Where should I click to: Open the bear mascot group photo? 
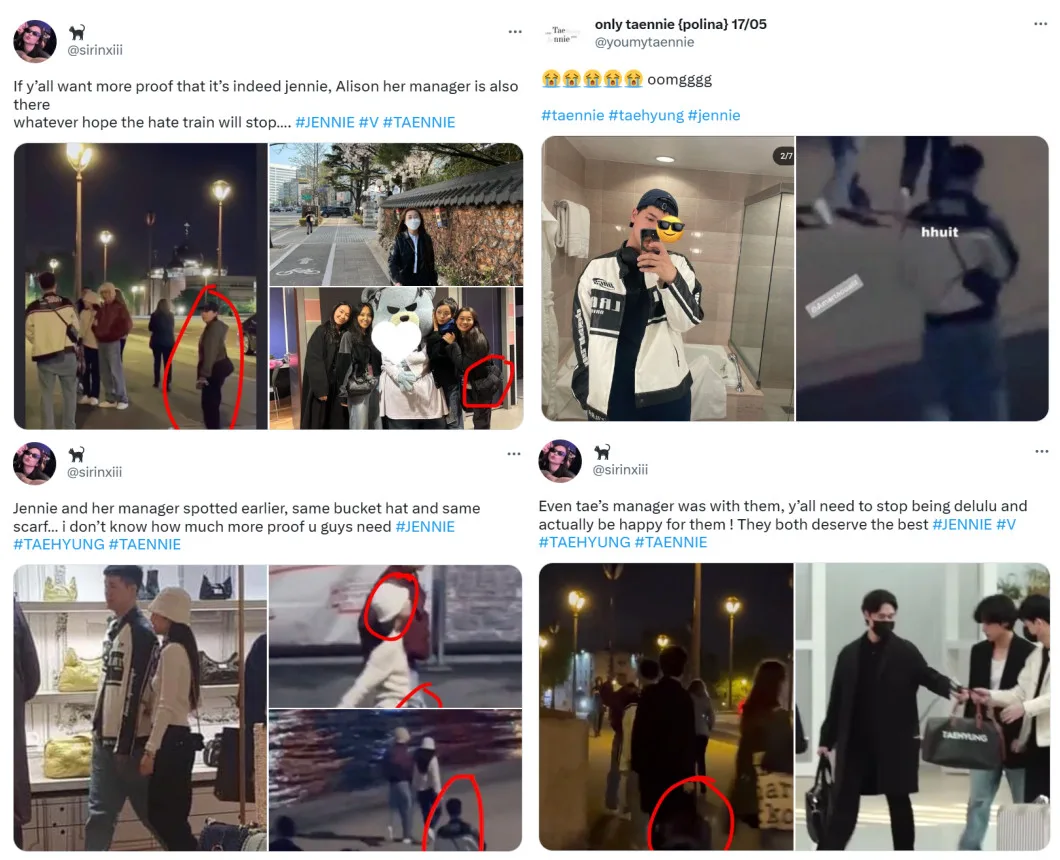(x=396, y=358)
